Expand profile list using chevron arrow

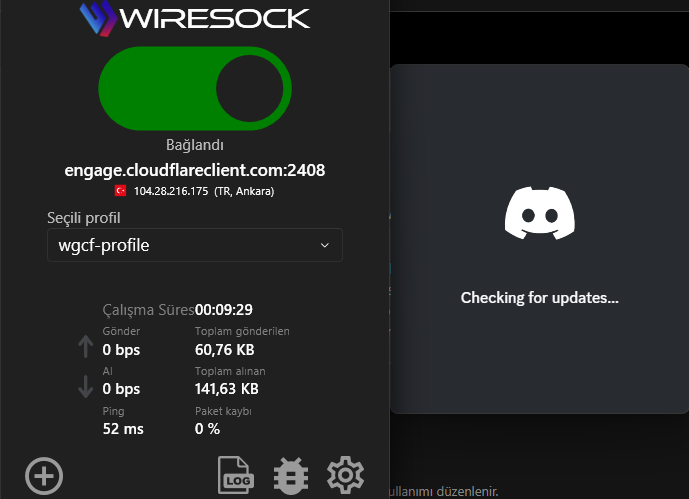(x=325, y=245)
